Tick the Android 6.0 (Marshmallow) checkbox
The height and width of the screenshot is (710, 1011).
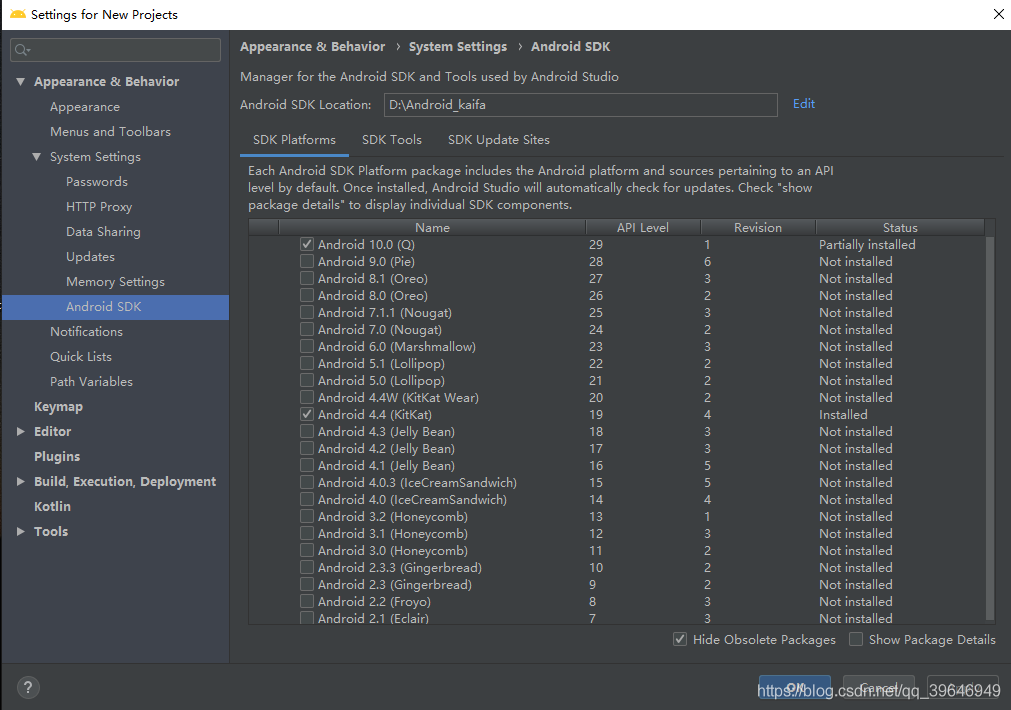[307, 346]
